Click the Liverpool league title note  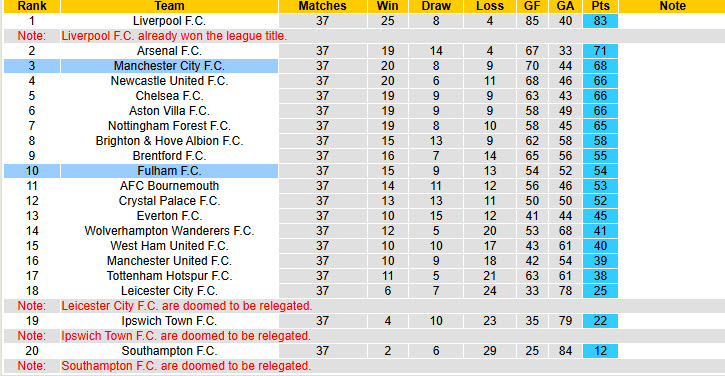point(174,36)
